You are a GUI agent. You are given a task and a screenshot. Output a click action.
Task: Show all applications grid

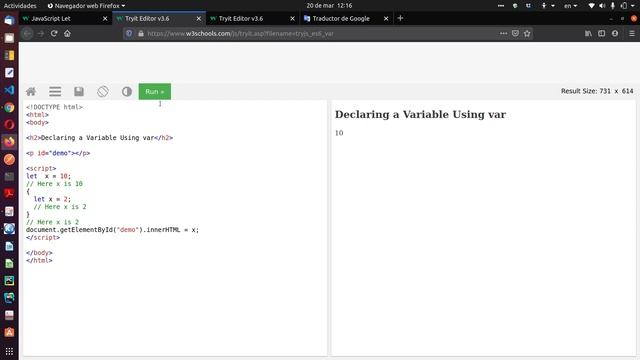pos(9,351)
